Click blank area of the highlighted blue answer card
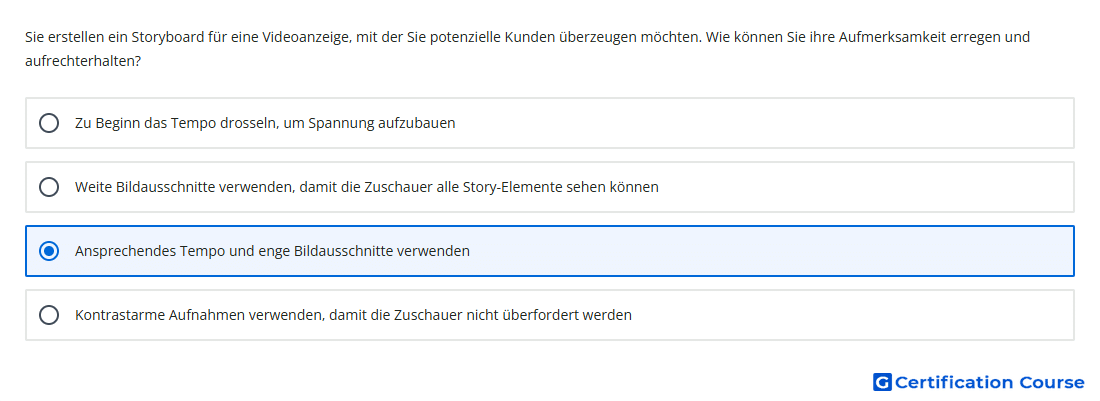Viewport: 1100px width, 401px height. click(772, 251)
